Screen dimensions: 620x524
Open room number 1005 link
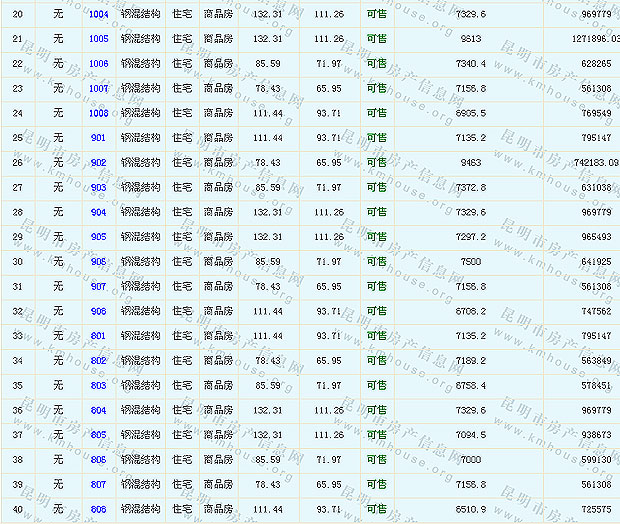click(x=99, y=39)
